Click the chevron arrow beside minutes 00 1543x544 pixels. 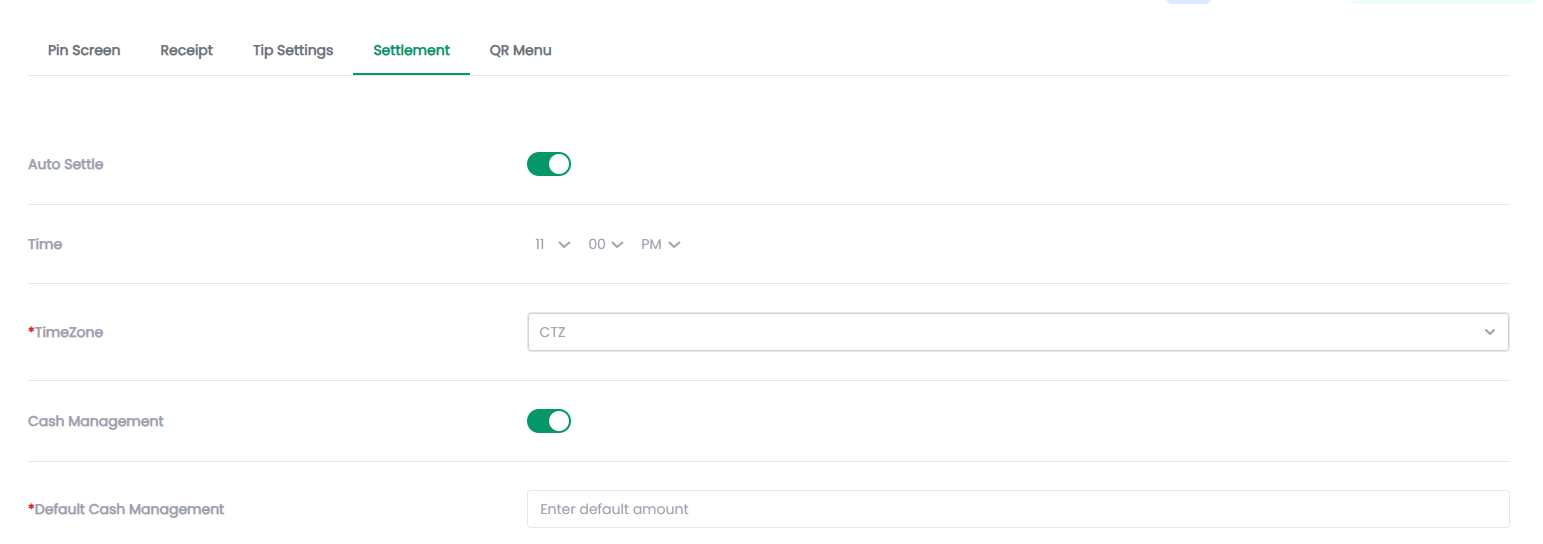617,244
